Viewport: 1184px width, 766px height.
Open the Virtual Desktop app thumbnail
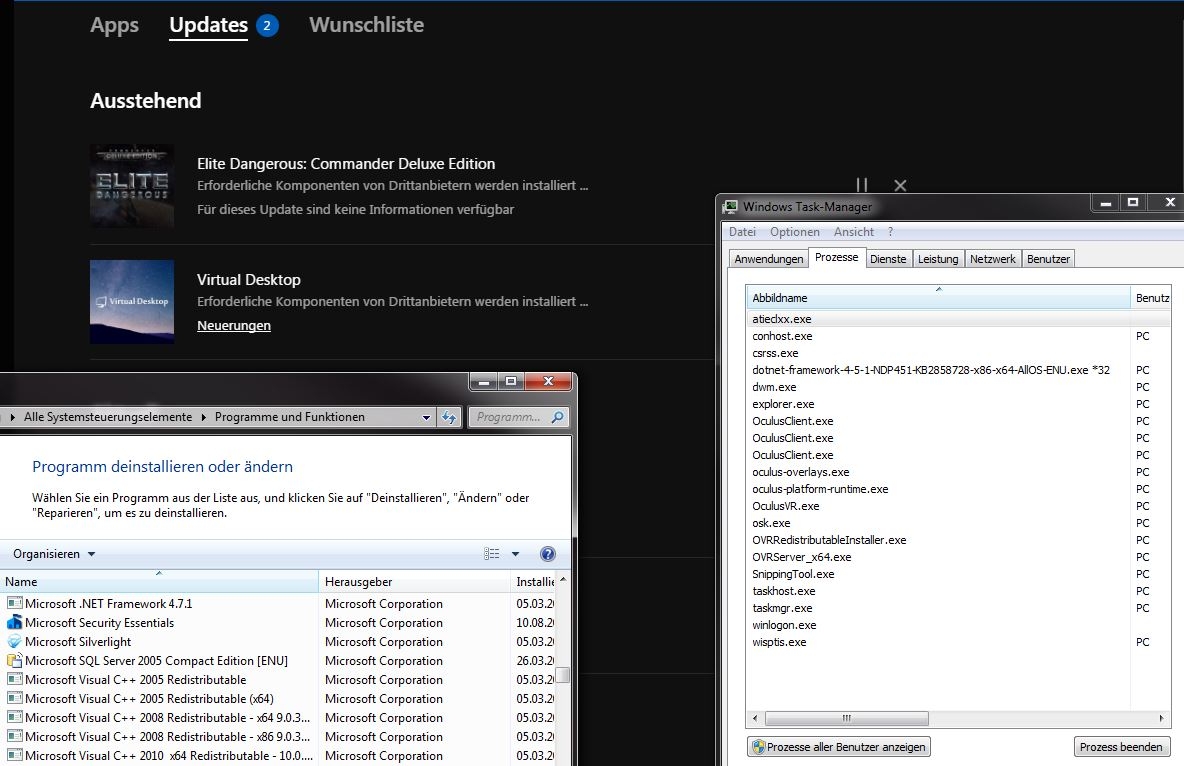(132, 301)
